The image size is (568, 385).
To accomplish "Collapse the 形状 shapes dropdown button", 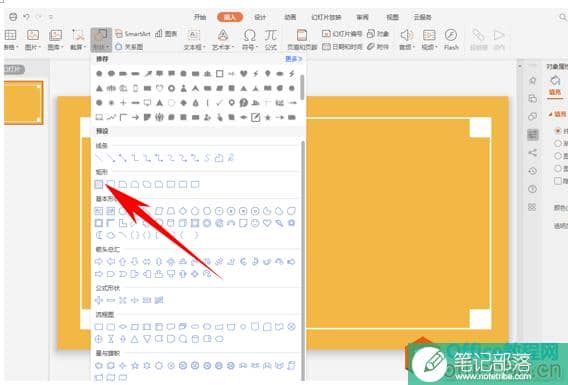I will (101, 39).
